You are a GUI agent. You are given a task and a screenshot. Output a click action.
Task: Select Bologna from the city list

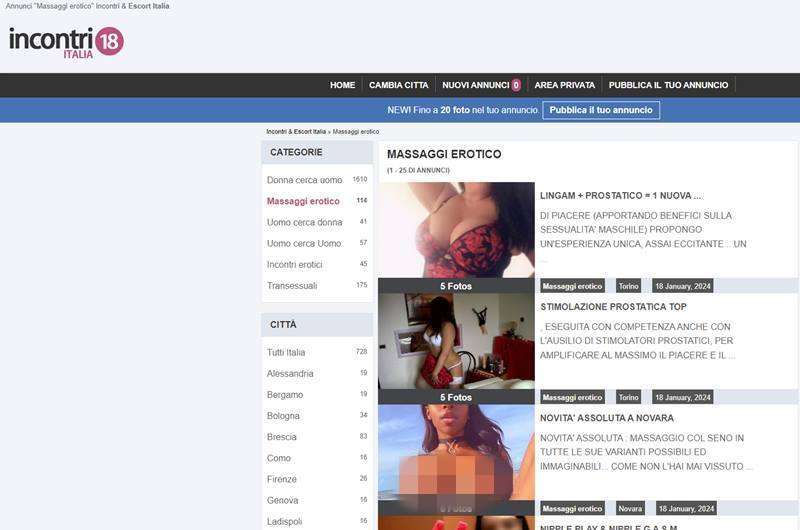pyautogui.click(x=283, y=416)
